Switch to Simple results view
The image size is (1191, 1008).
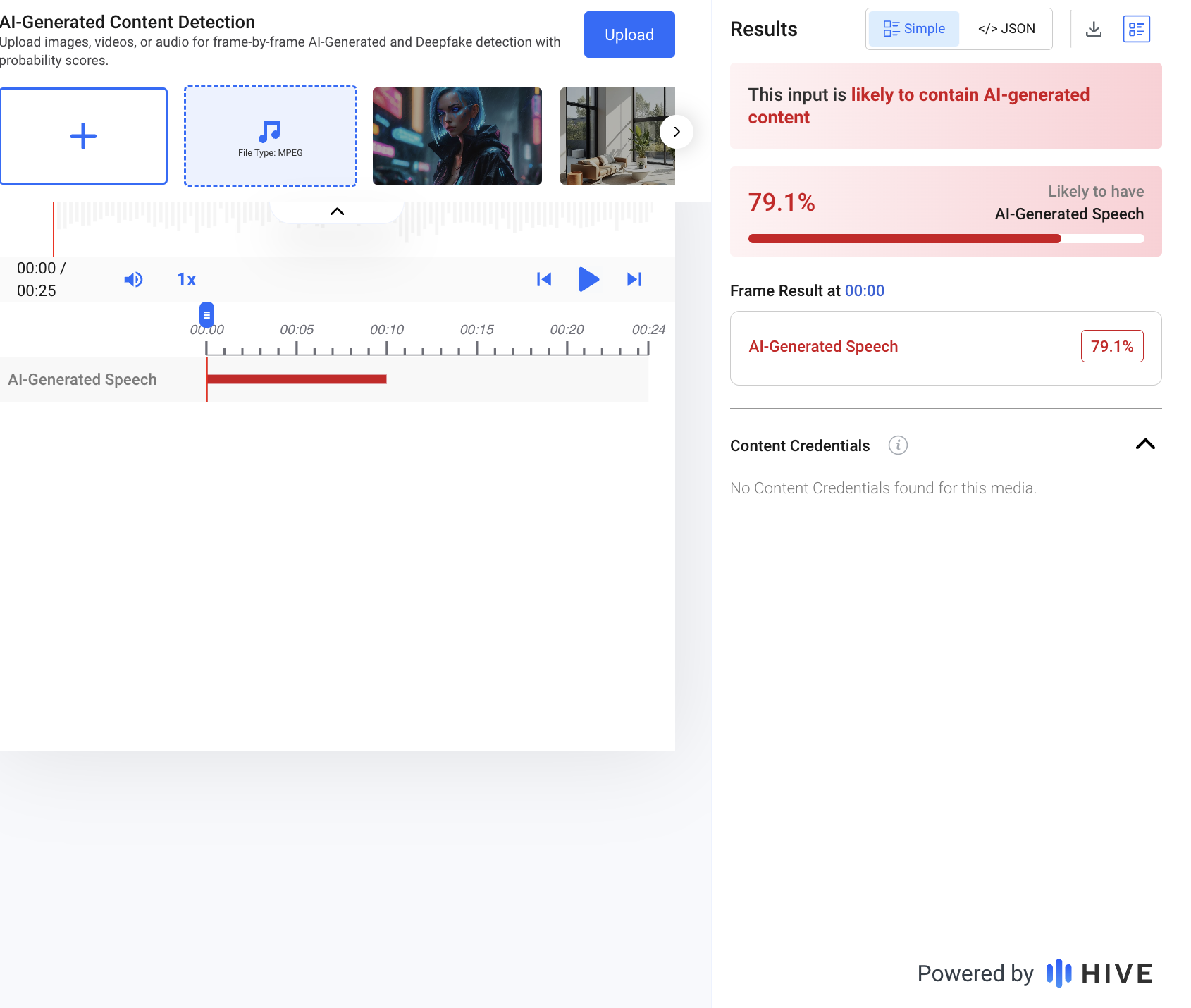[914, 29]
